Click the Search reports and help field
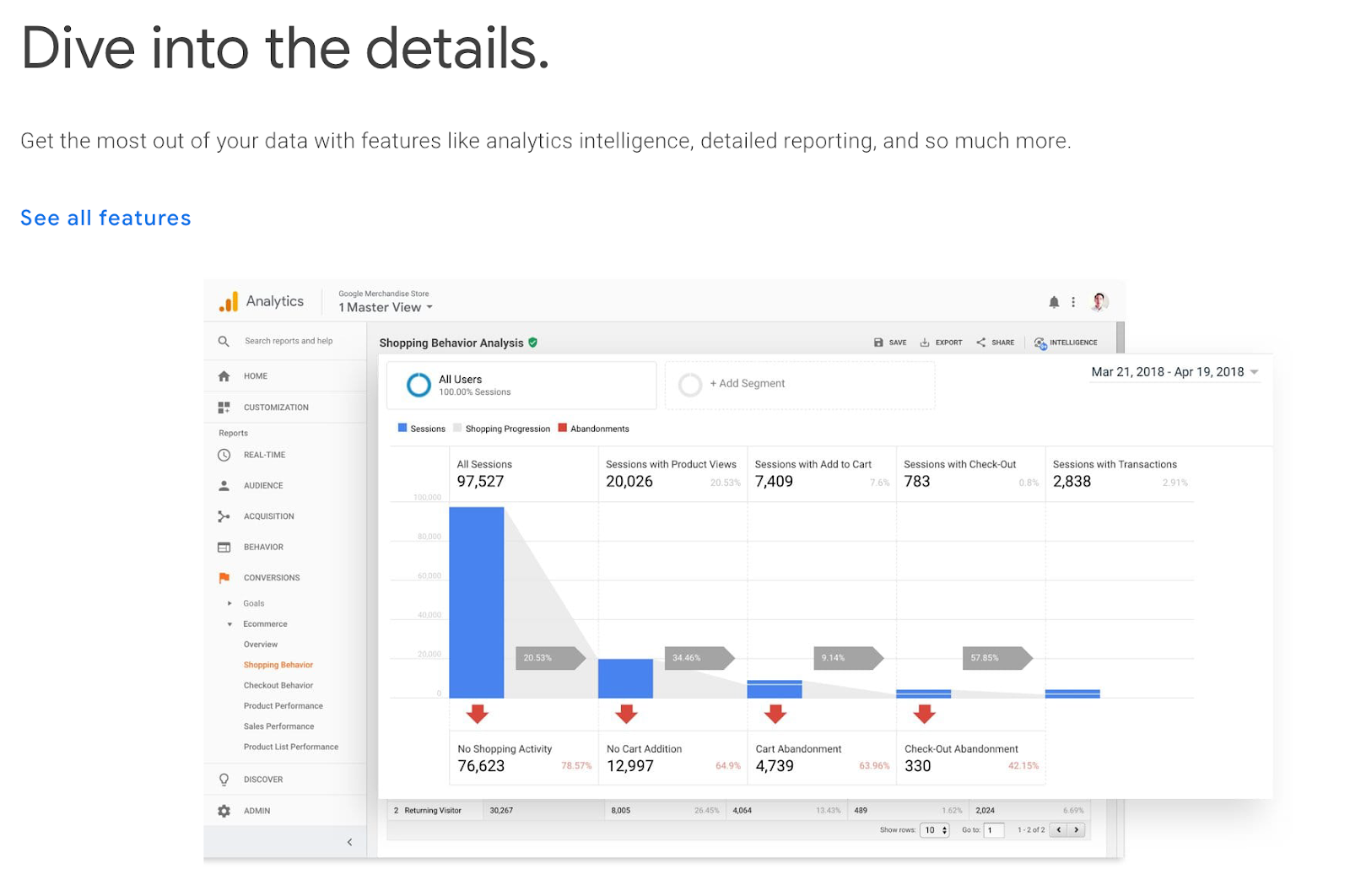This screenshot has width=1350, height=896. click(x=289, y=342)
